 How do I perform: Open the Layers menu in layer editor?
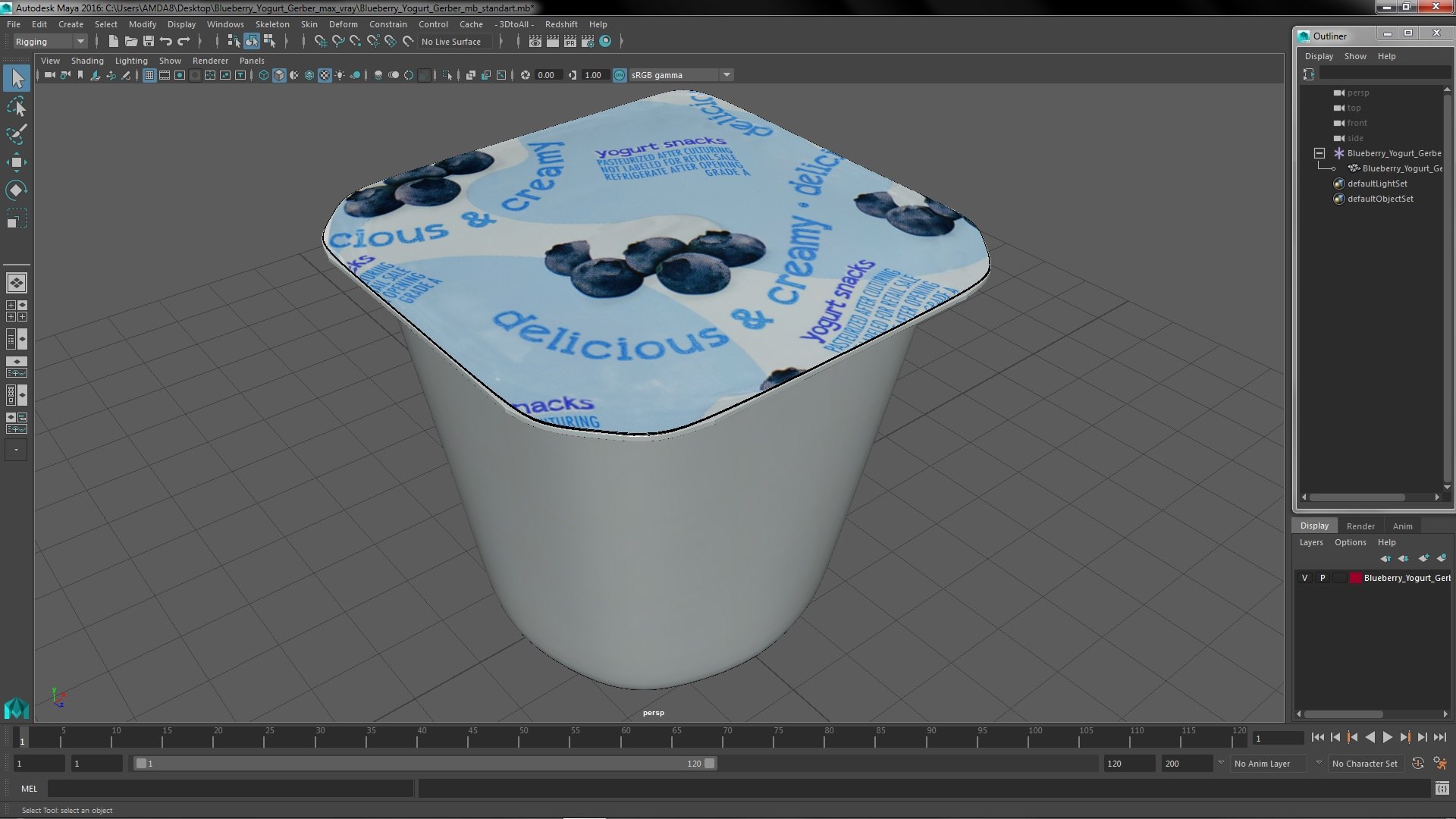pyautogui.click(x=1310, y=542)
